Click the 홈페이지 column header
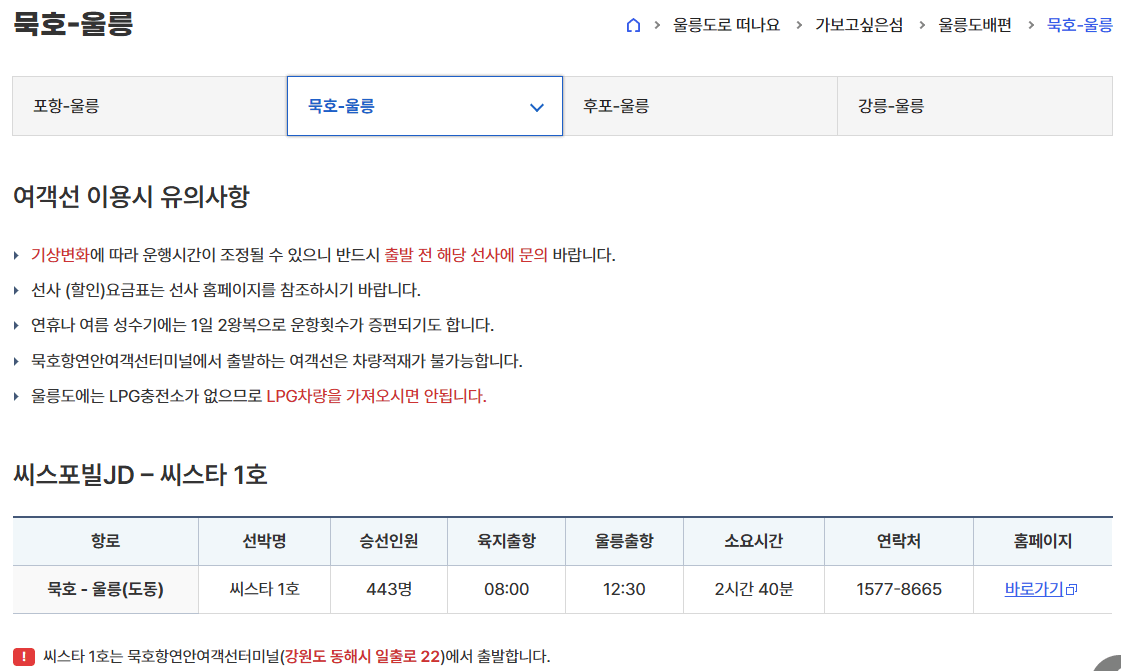Viewport: 1121px width, 671px height. pyautogui.click(x=1043, y=541)
